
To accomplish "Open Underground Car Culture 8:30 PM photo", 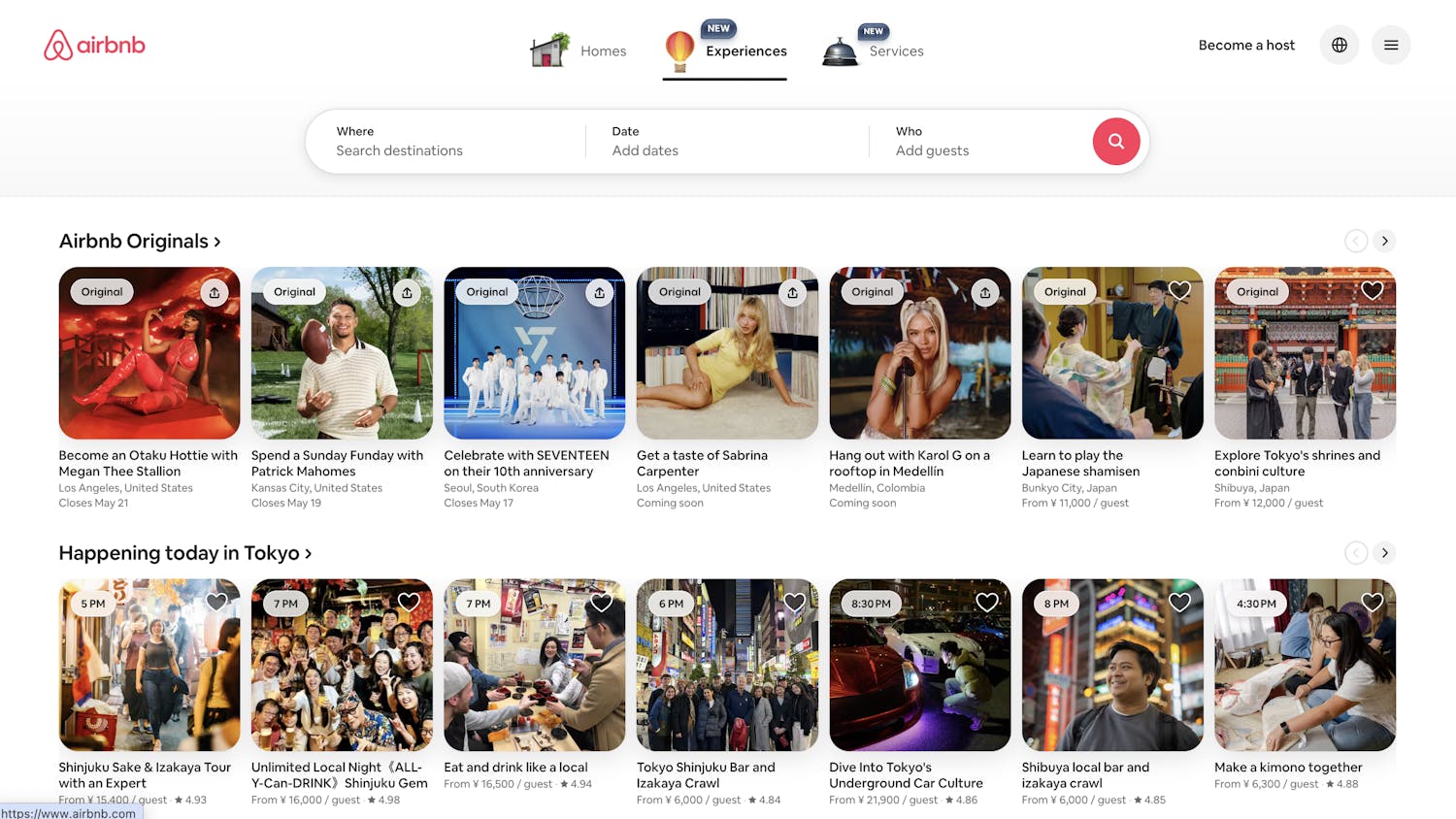I will 920,665.
